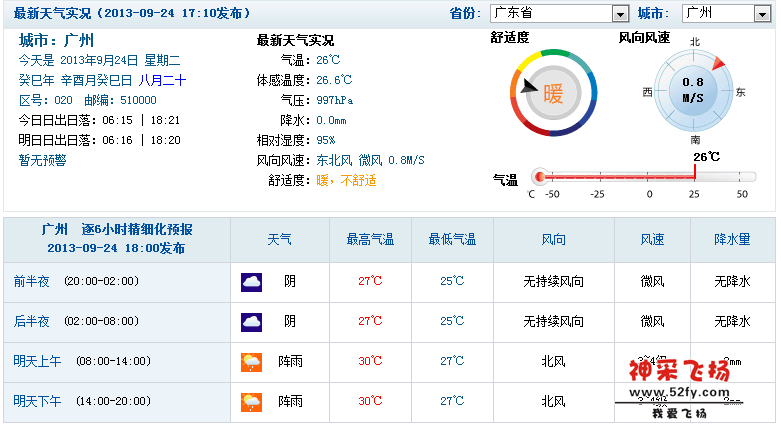Click the shower icon in 明天上午 row
This screenshot has height=425, width=781.
point(252,362)
